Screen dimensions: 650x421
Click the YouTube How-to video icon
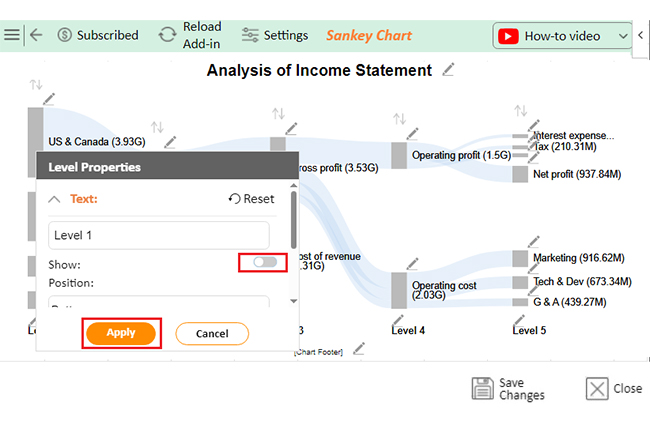(x=508, y=36)
